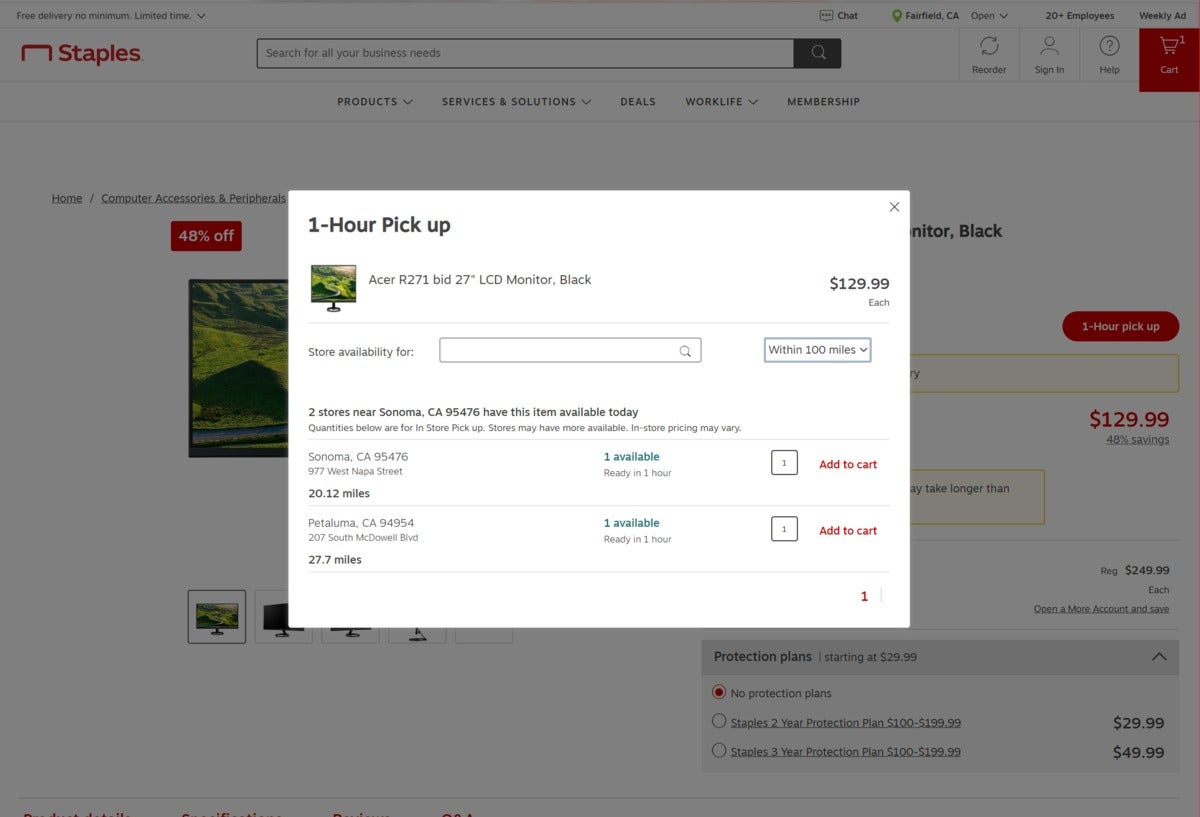Select No protection plans radio option
The image size is (1200, 817).
(719, 692)
